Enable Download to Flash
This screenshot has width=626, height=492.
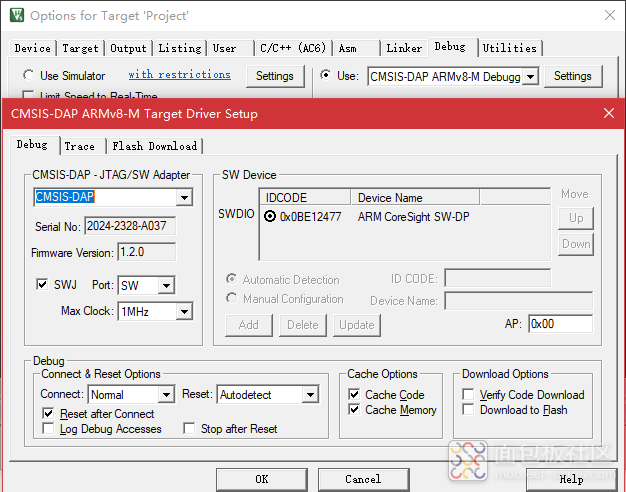pyautogui.click(x=468, y=410)
